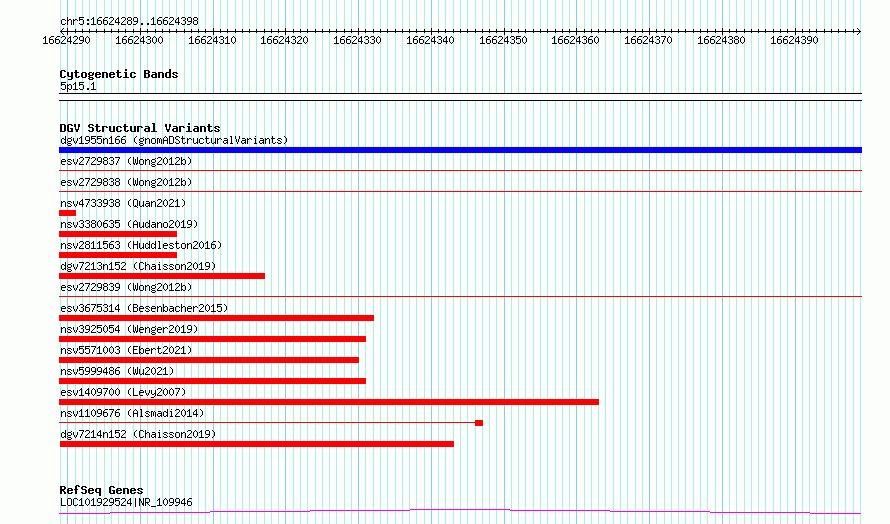890x524 pixels.
Task: Click the red bar for nsv5571003 Ebert2021
Action: [209, 360]
